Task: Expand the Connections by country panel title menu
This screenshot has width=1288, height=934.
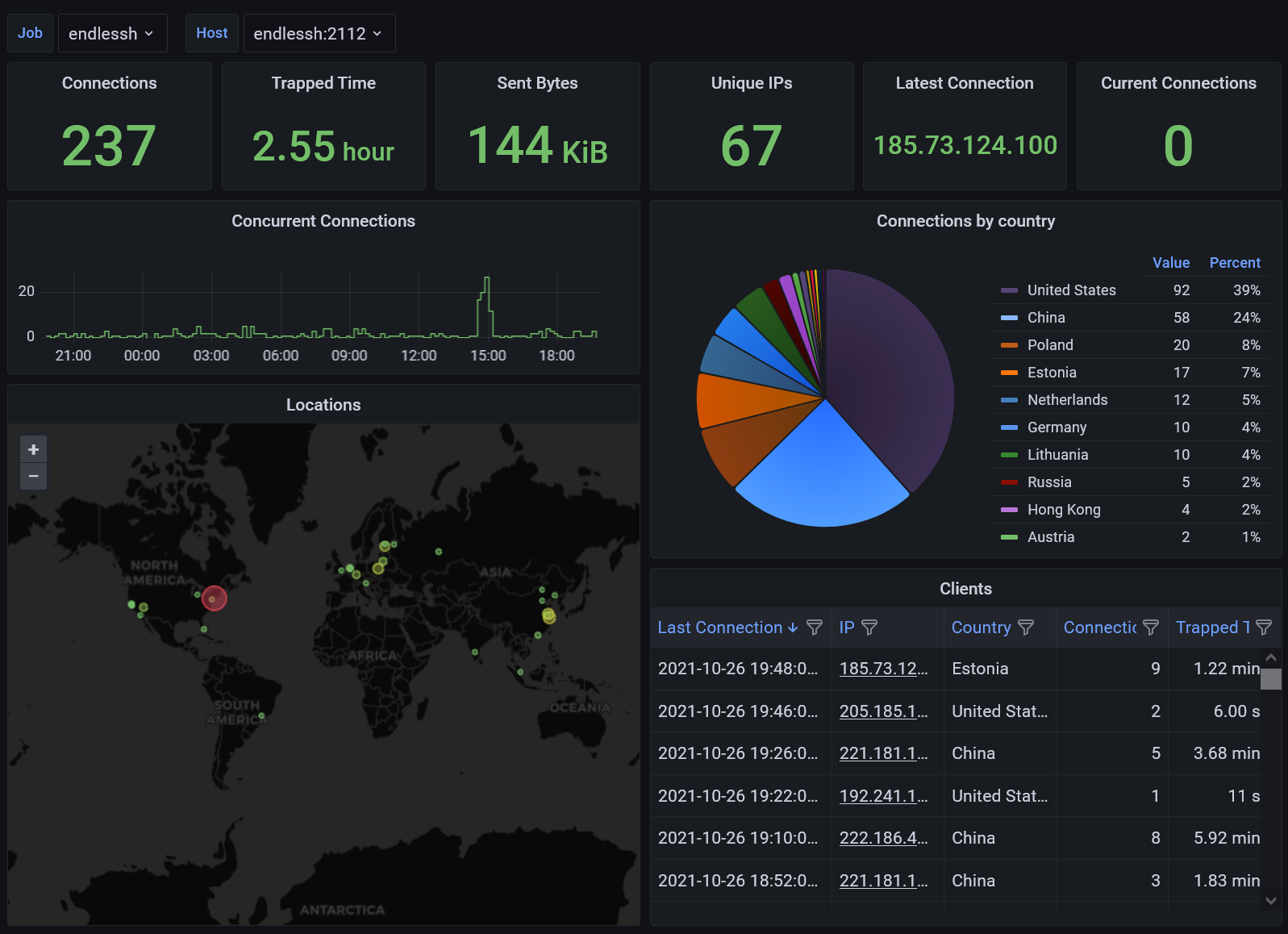Action: [965, 221]
